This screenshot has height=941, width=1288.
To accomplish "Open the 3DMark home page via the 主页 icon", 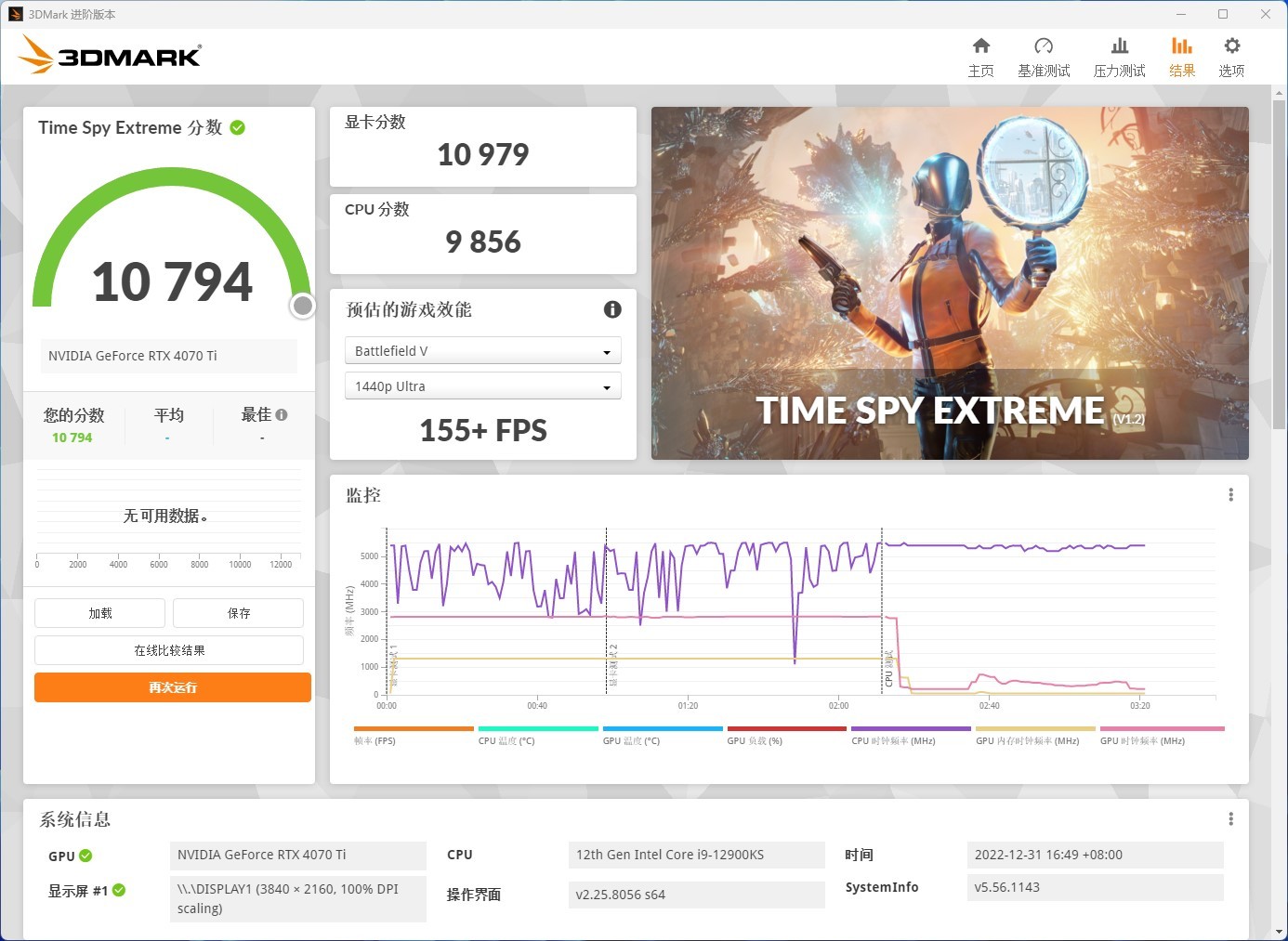I will tap(980, 54).
